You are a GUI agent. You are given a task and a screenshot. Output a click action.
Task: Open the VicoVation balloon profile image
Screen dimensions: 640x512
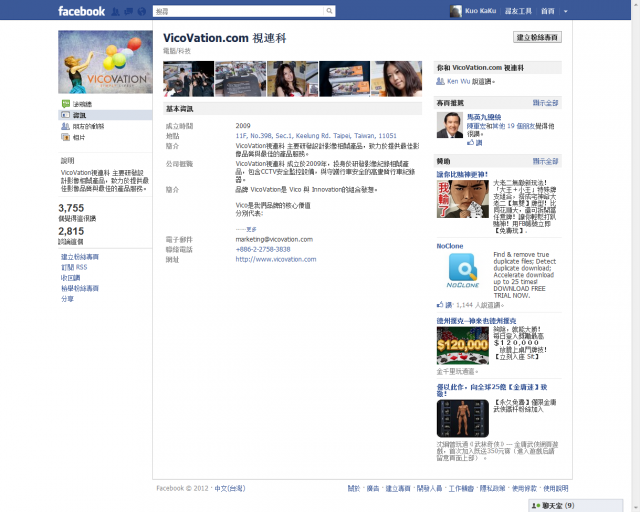click(x=105, y=62)
